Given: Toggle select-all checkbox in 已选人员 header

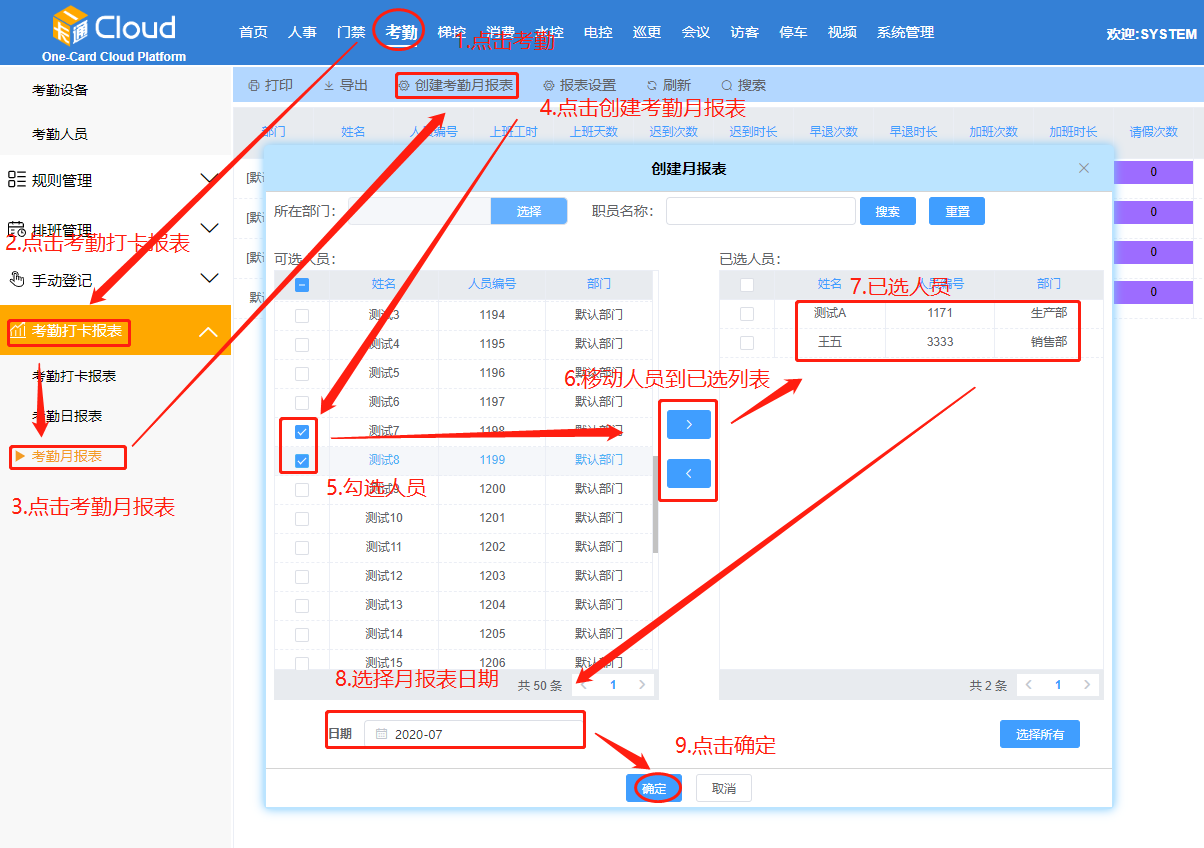Looking at the screenshot, I should 747,285.
